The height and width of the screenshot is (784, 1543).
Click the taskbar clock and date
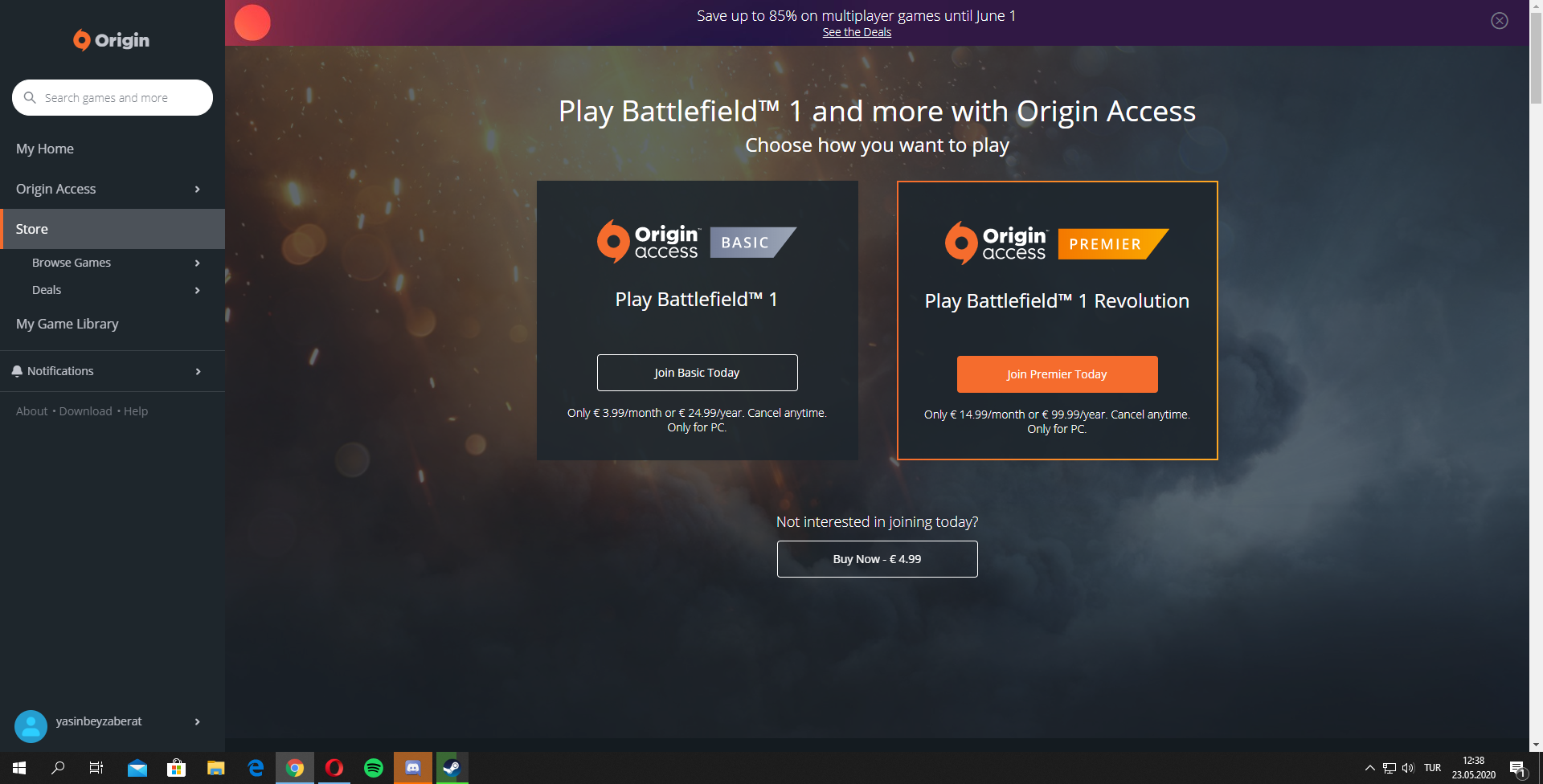(1473, 768)
